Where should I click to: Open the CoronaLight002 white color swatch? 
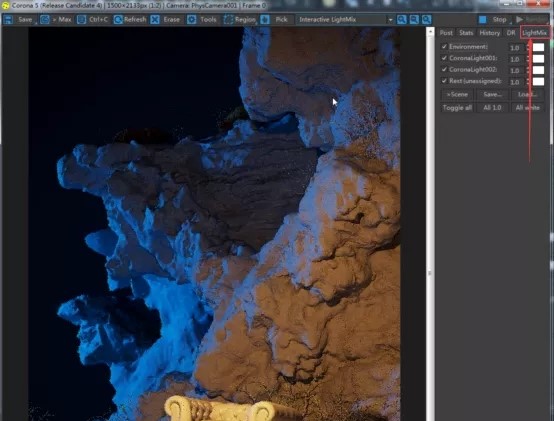pyautogui.click(x=538, y=70)
